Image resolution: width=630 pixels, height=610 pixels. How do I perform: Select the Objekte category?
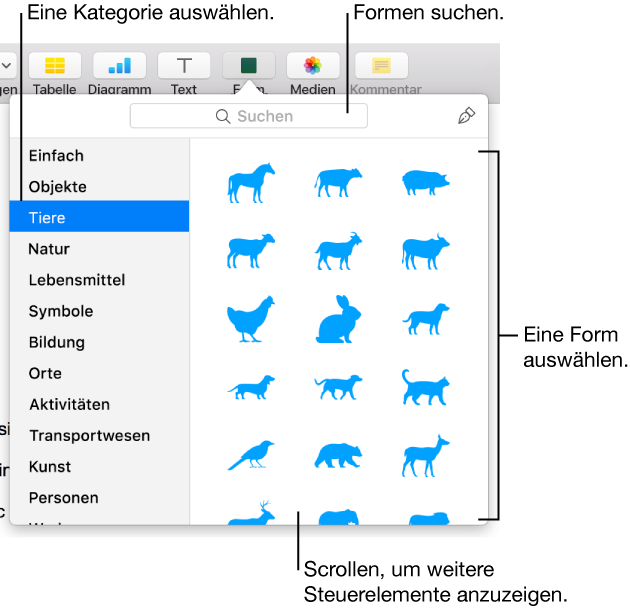(99, 187)
